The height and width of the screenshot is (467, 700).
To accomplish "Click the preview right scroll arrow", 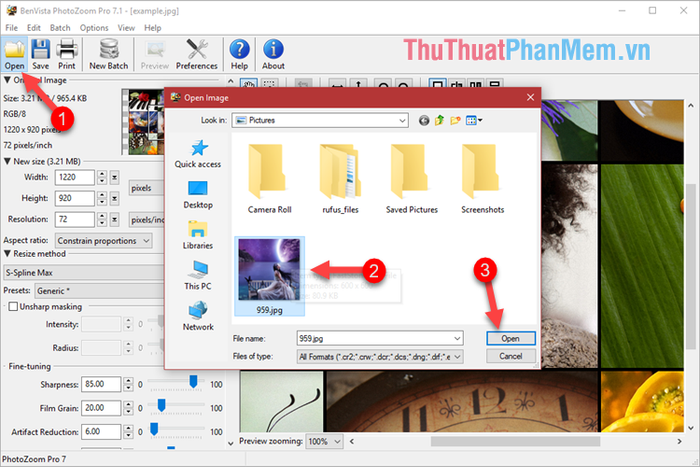I will (x=679, y=441).
